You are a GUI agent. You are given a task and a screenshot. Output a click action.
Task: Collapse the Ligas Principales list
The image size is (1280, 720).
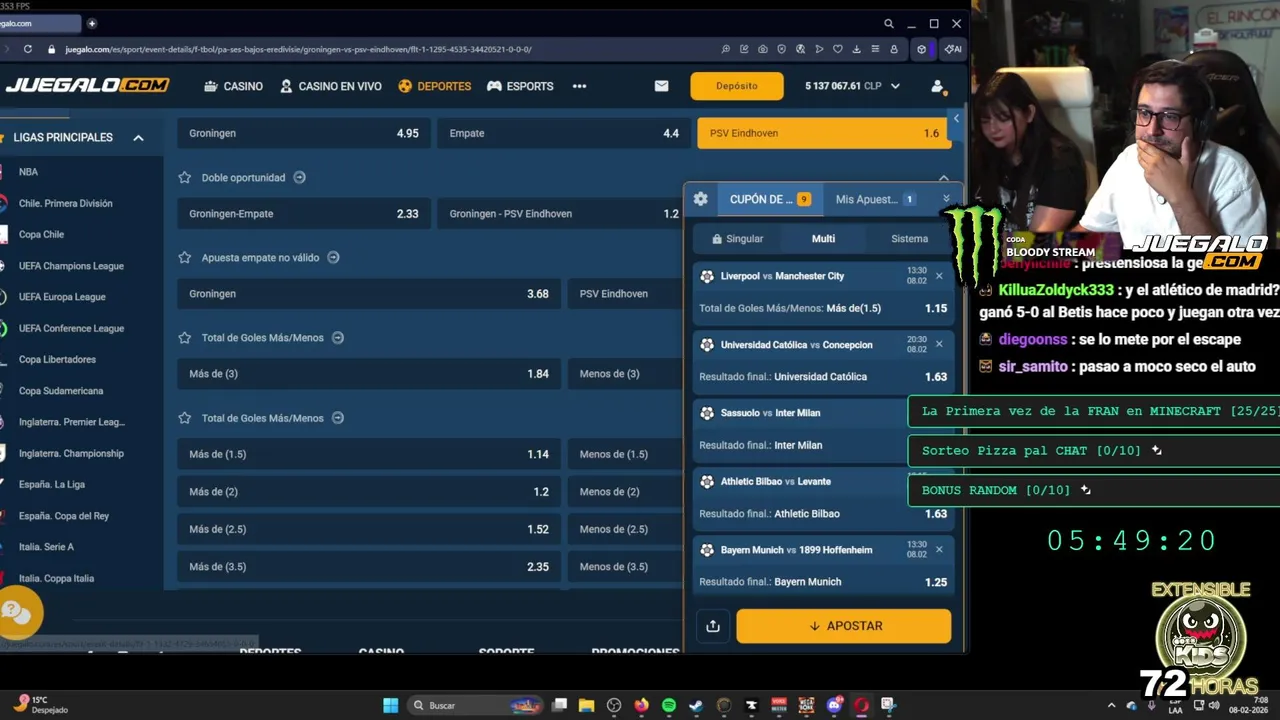pos(139,138)
